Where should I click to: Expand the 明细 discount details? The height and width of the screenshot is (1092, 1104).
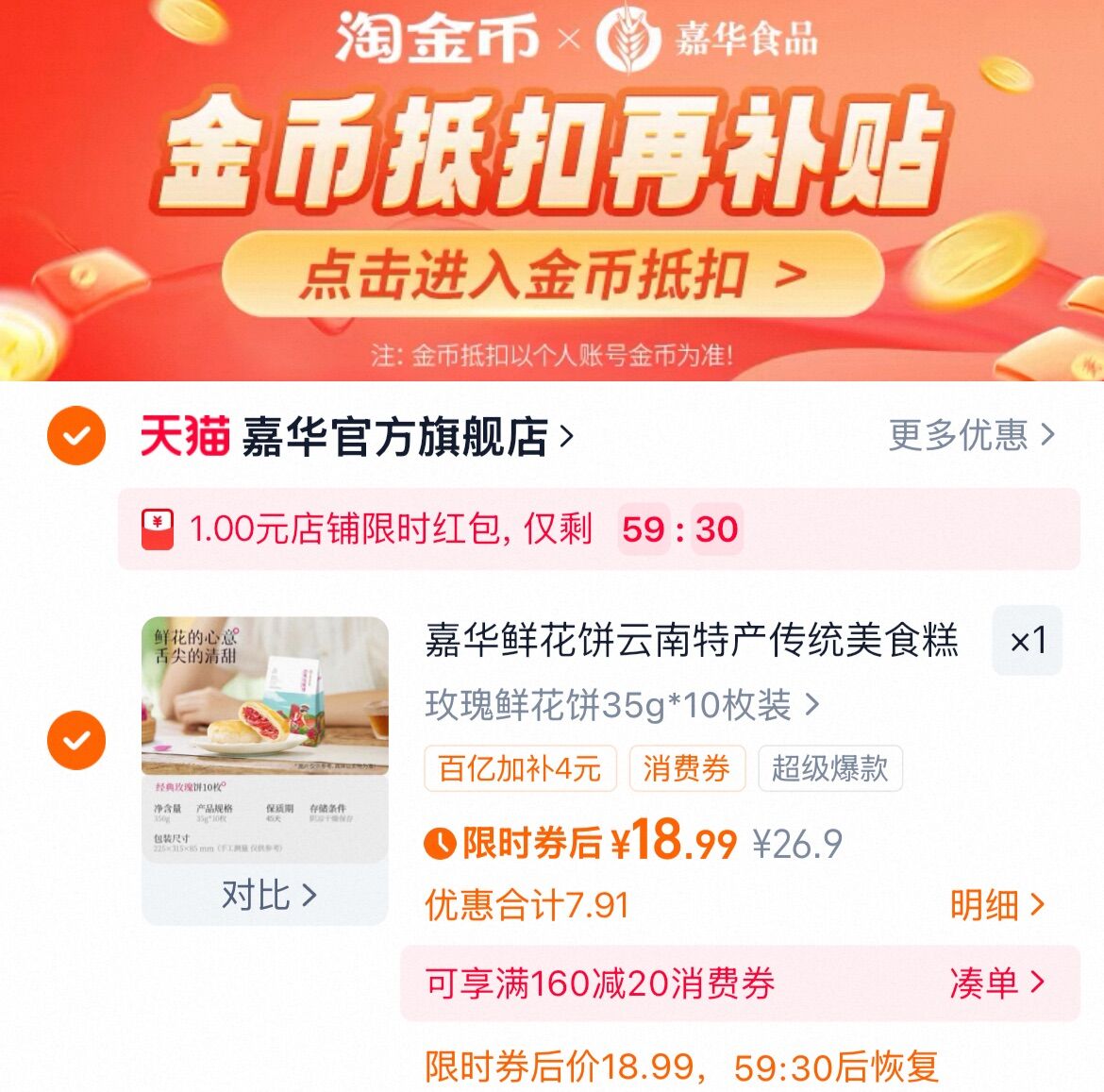coord(997,905)
